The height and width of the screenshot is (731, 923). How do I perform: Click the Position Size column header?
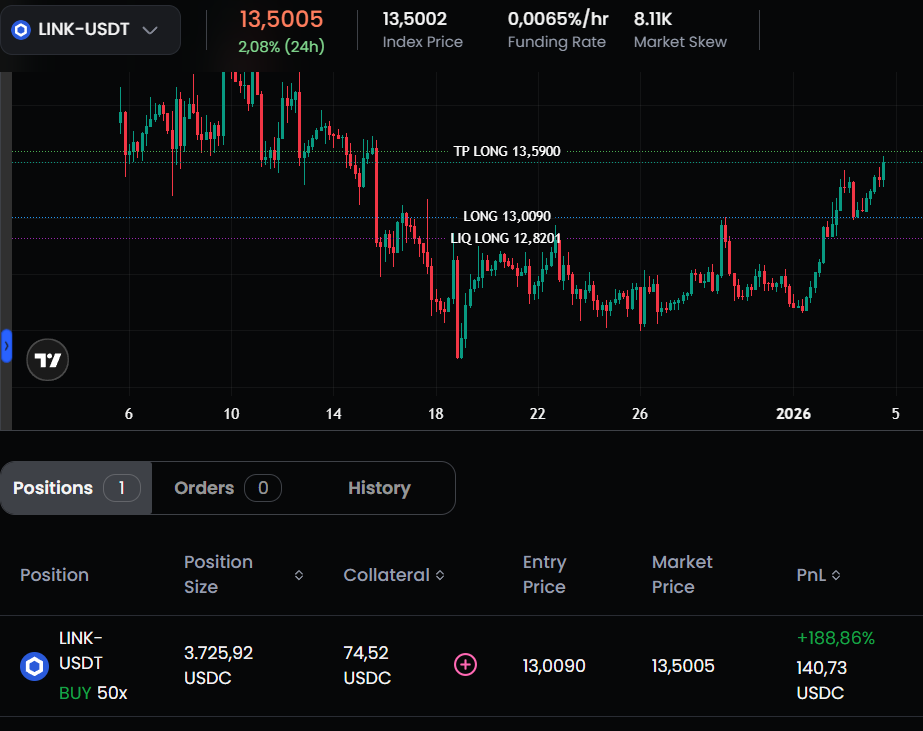[x=218, y=574]
